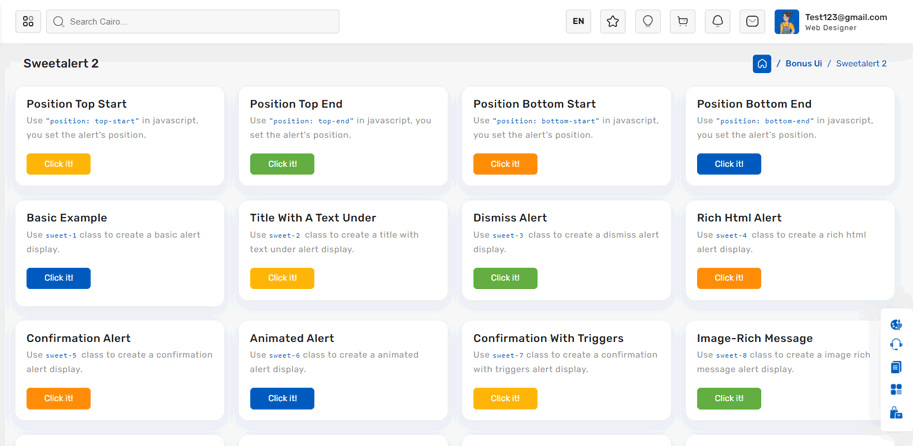This screenshot has width=913, height=446.
Task: Click the Position Top End Click it! button
Action: [x=282, y=164]
